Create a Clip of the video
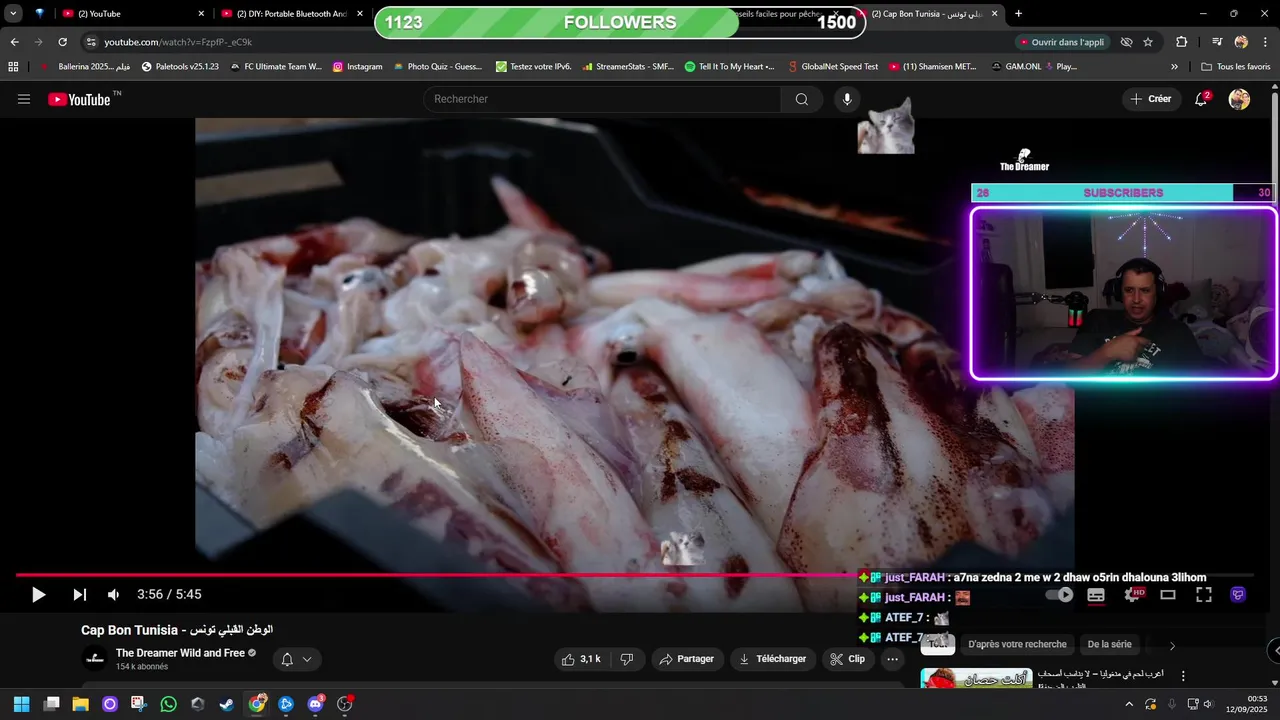Screen dimensions: 1280x720 point(847,659)
